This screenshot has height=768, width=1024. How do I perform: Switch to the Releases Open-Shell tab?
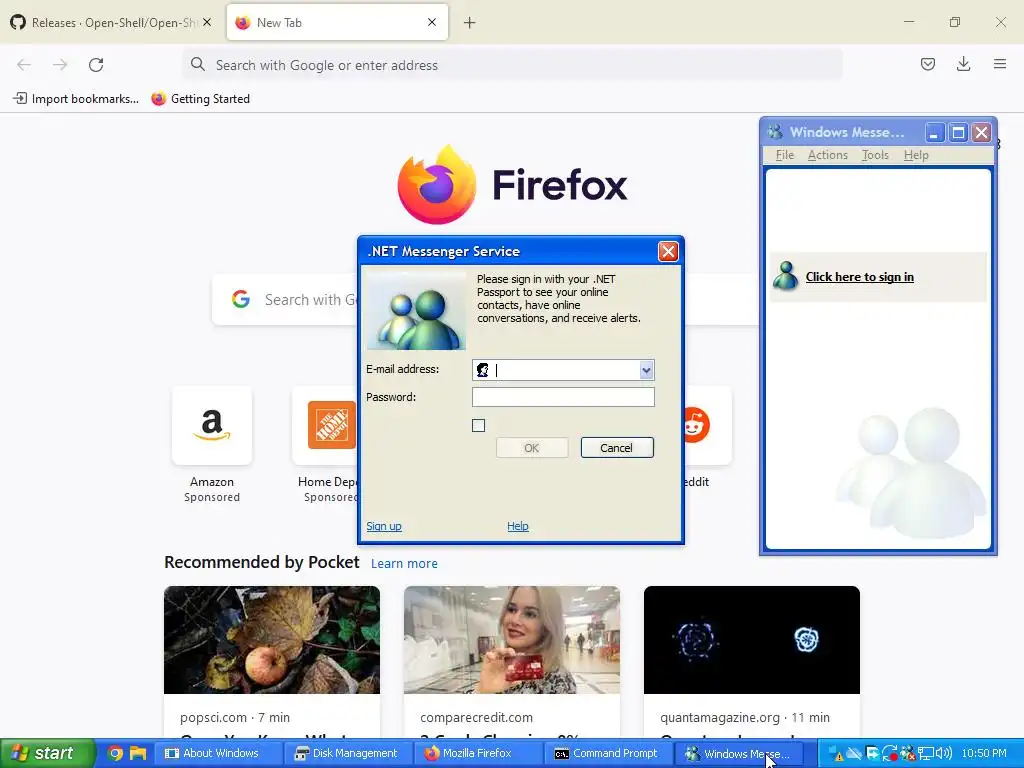click(111, 22)
